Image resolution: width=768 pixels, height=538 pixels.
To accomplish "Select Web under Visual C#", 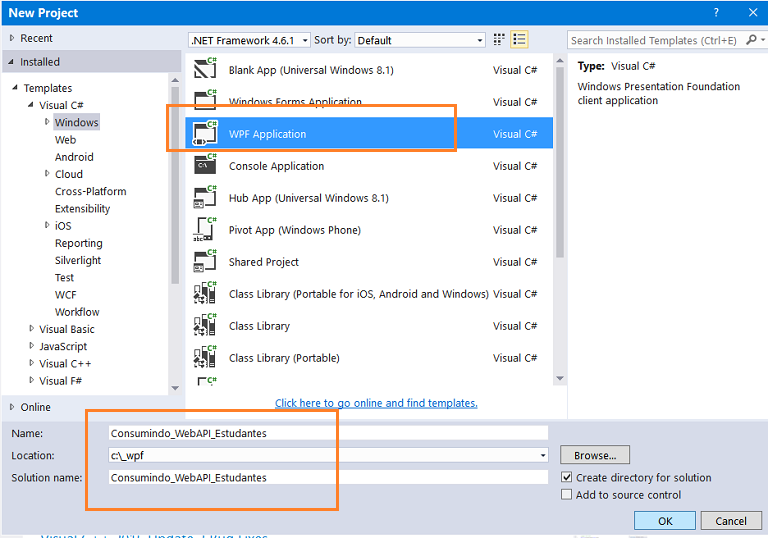I will coord(66,140).
